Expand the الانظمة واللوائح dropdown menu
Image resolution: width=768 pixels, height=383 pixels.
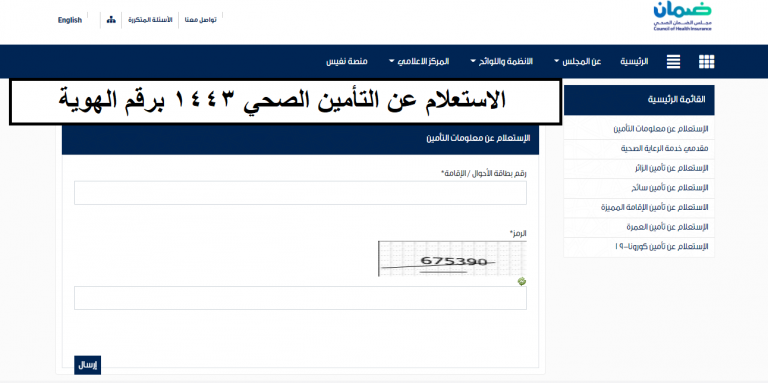tap(502, 62)
